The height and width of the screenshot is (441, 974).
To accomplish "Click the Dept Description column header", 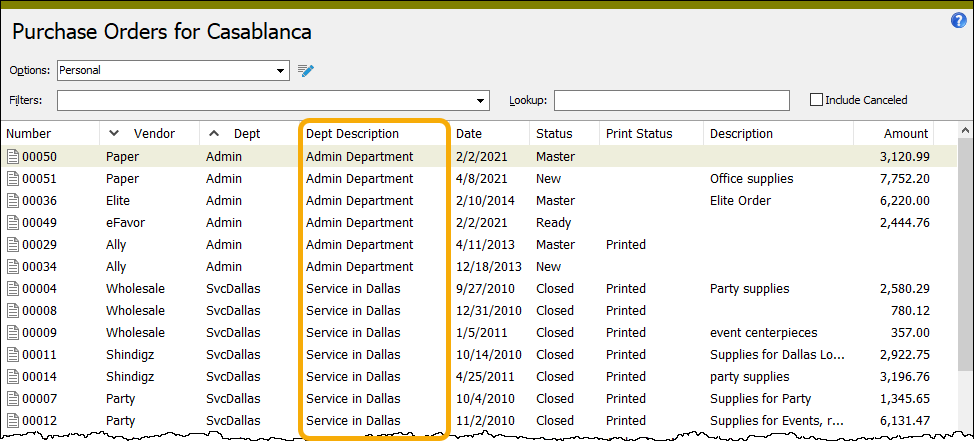I will click(x=352, y=134).
